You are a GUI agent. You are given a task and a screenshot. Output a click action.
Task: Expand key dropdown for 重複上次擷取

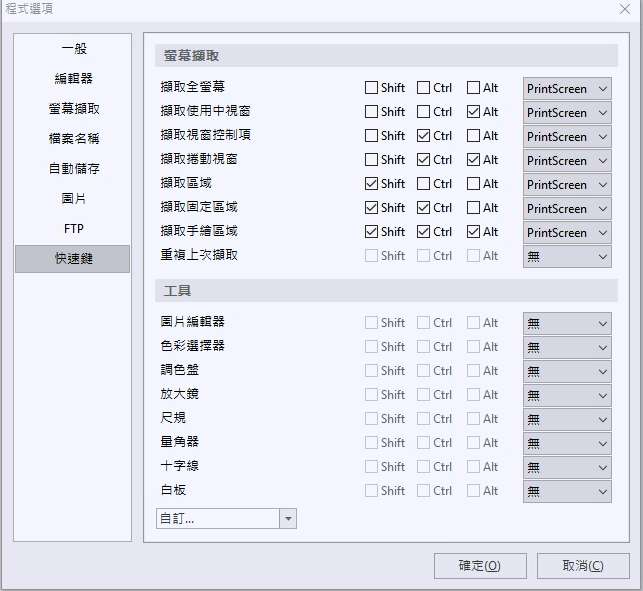click(x=567, y=257)
